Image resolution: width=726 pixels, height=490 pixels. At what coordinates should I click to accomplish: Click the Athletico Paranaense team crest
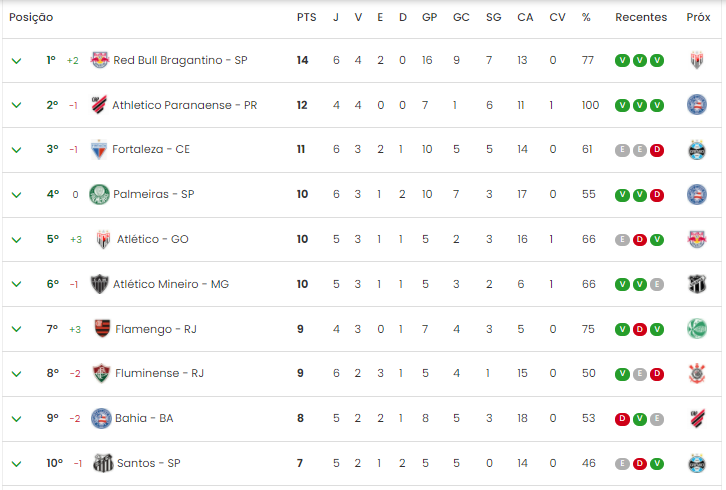click(x=99, y=105)
